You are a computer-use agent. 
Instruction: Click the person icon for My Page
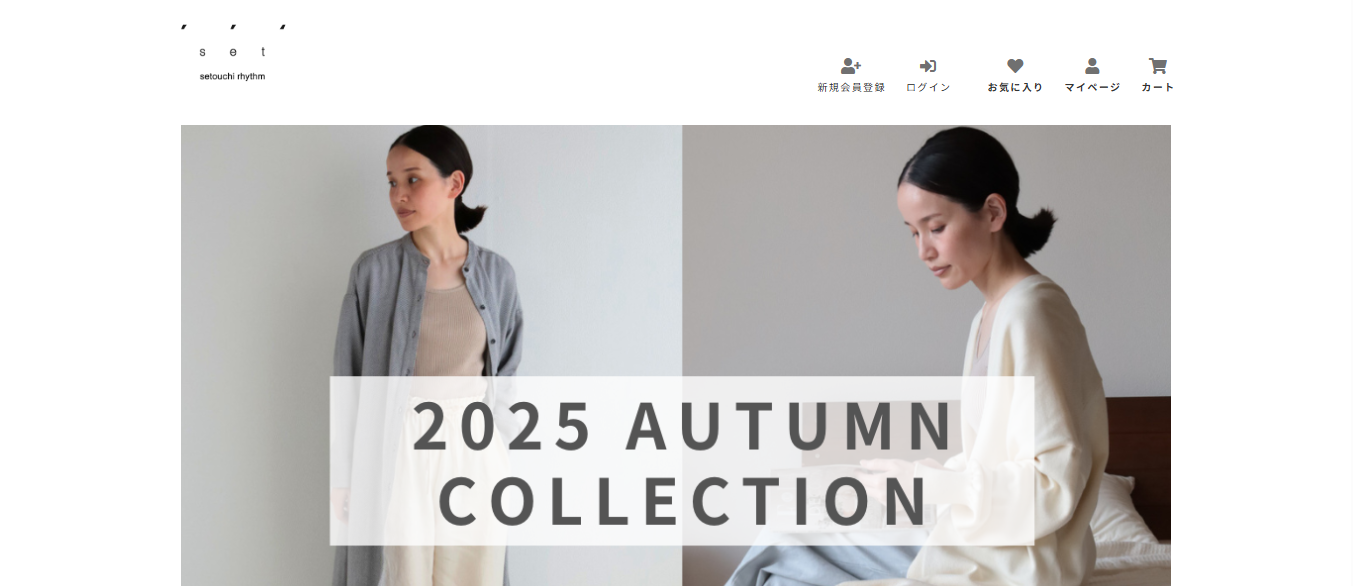1092,66
